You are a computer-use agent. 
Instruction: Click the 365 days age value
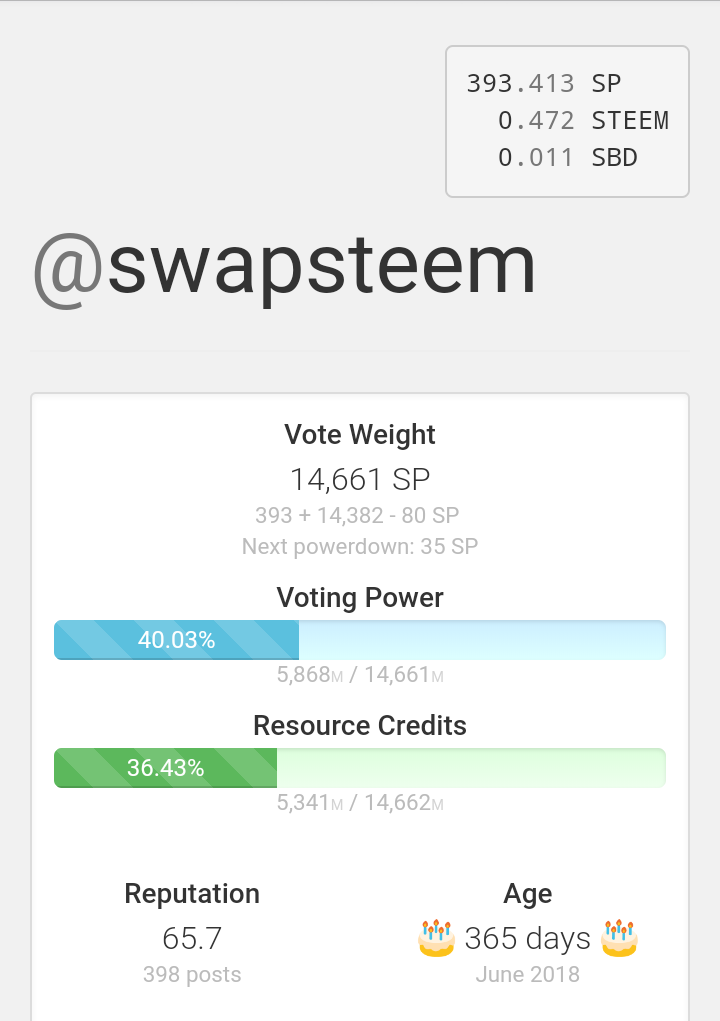pyautogui.click(x=527, y=939)
